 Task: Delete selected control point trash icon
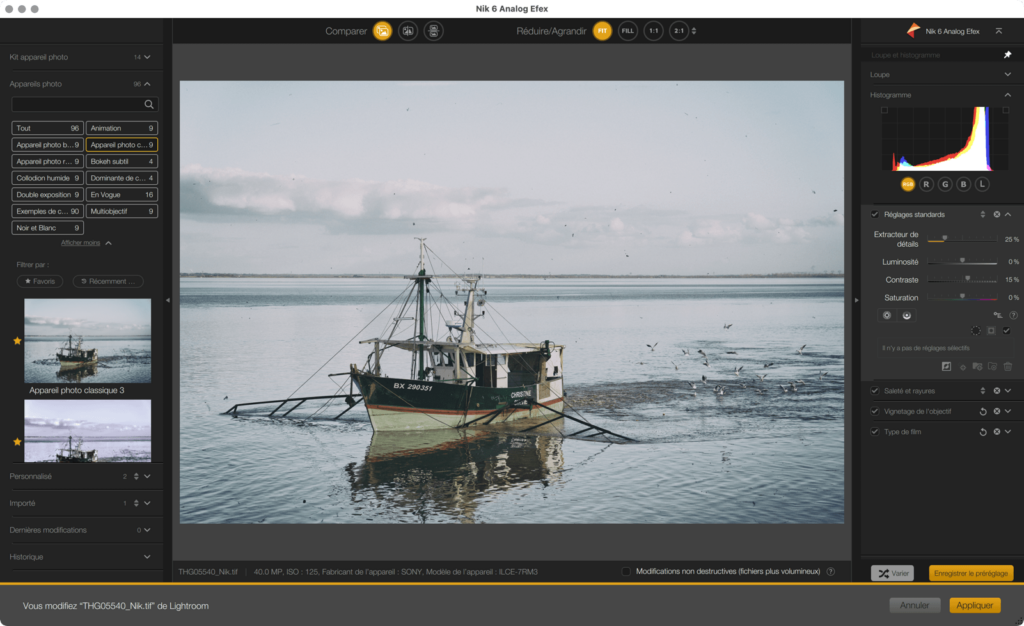click(x=1008, y=367)
